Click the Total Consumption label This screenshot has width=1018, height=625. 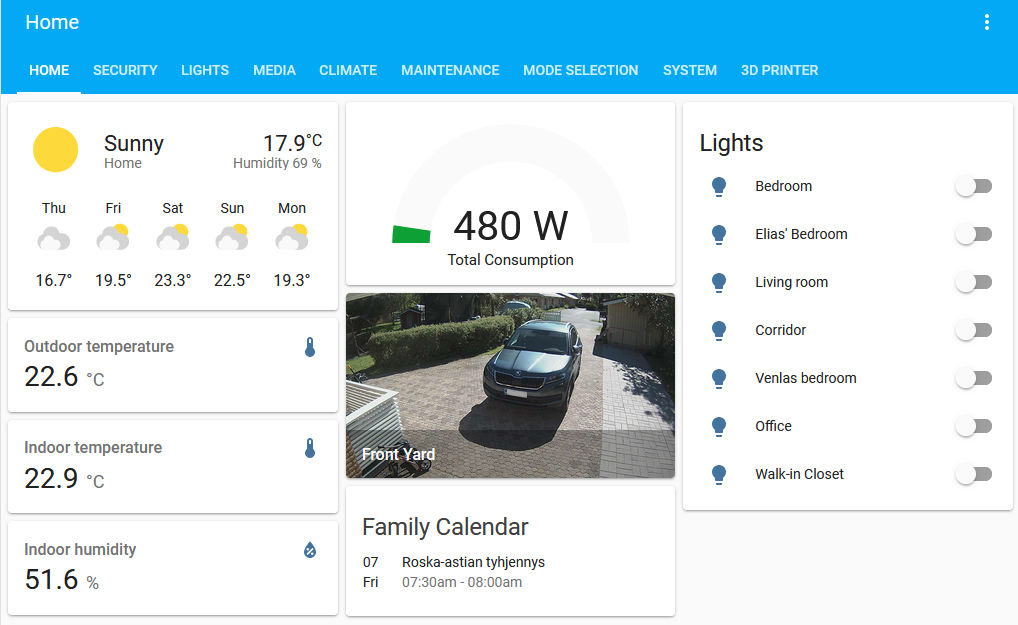[x=510, y=260]
